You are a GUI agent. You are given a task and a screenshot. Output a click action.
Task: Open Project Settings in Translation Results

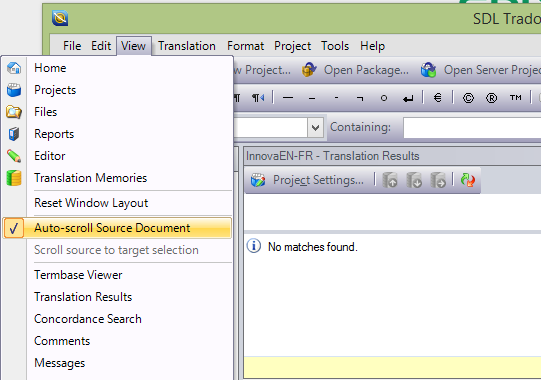(307, 180)
